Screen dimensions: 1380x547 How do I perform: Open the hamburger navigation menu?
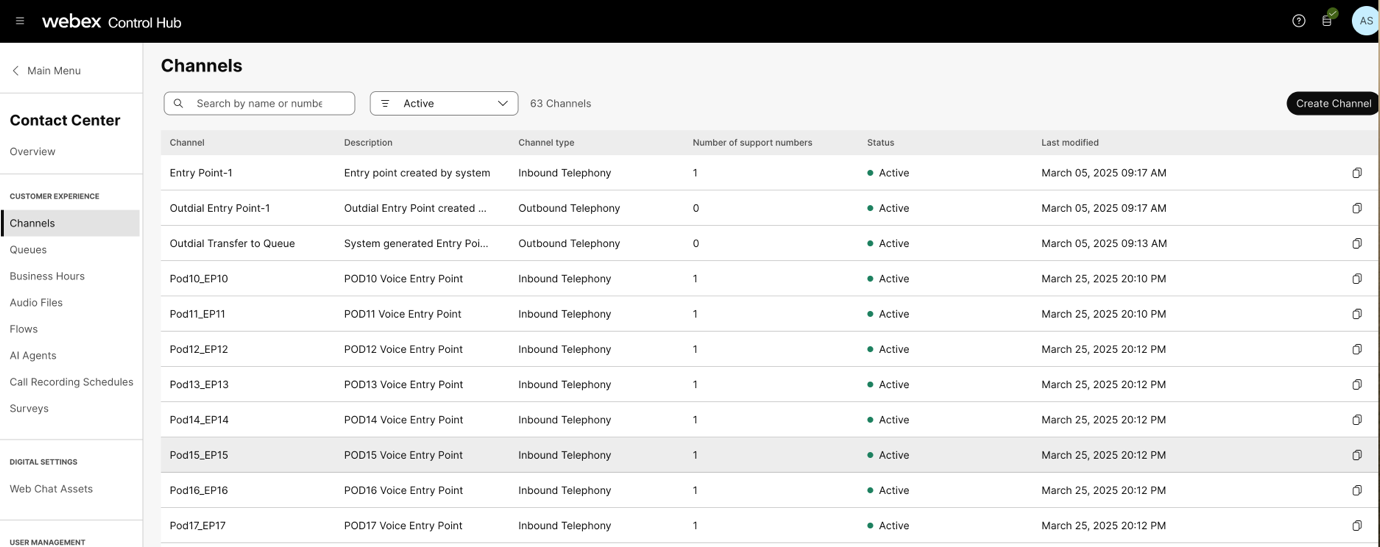click(20, 21)
